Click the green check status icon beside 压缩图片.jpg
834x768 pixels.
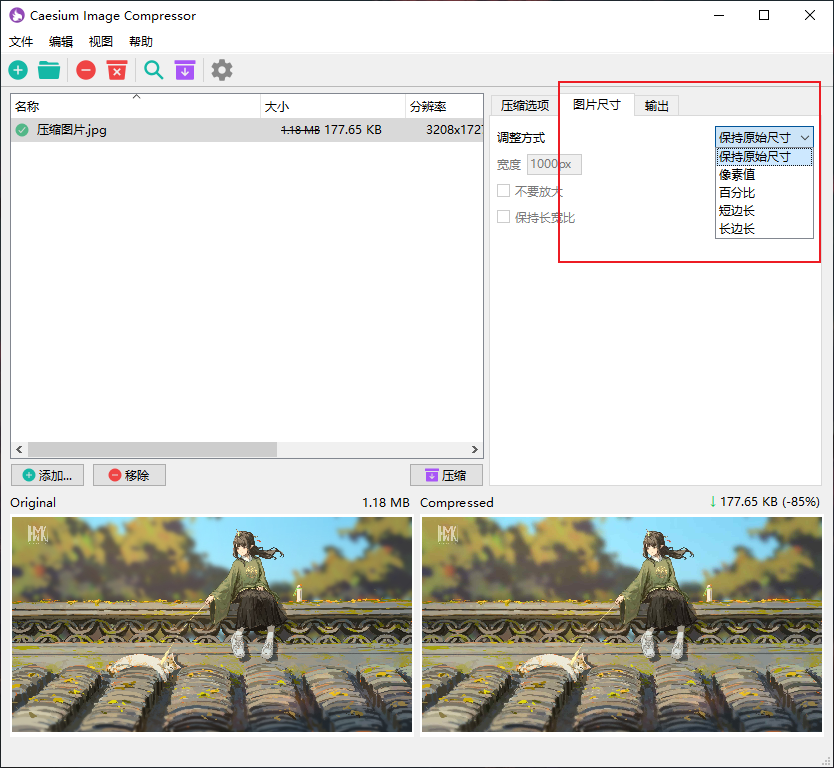[22, 130]
